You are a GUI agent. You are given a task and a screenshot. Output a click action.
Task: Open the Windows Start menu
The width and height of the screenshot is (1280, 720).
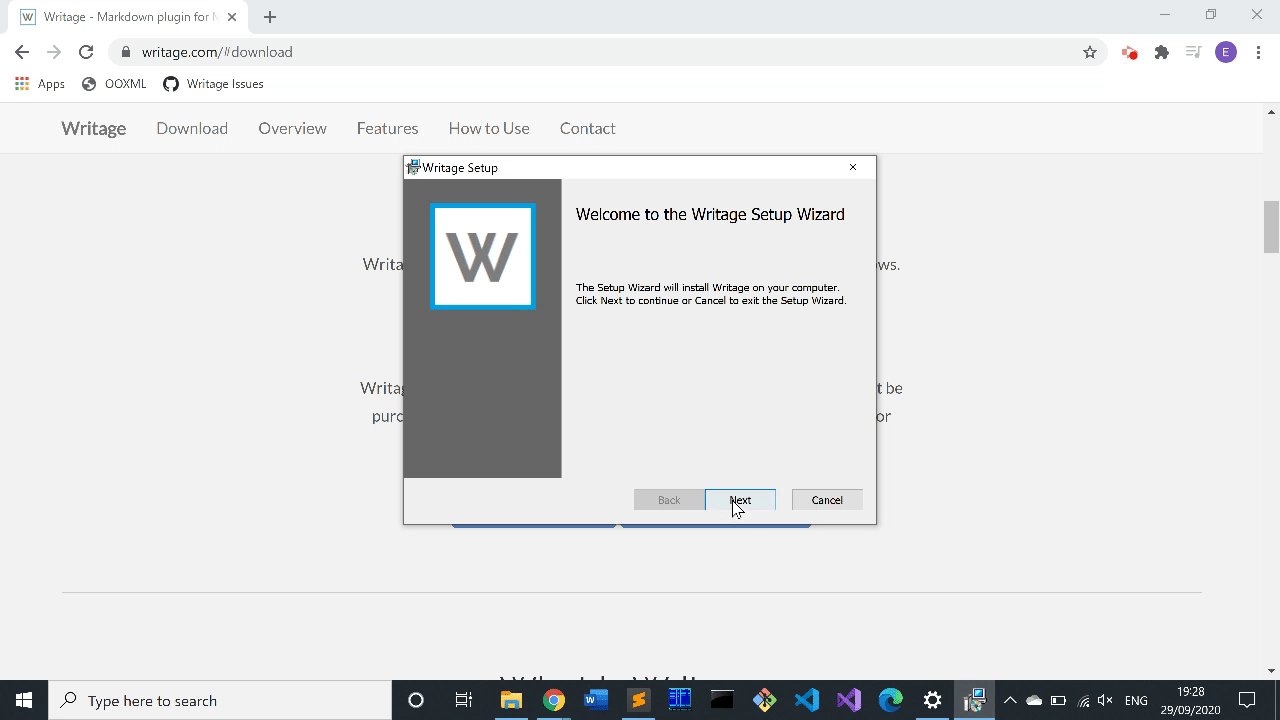pos(24,700)
